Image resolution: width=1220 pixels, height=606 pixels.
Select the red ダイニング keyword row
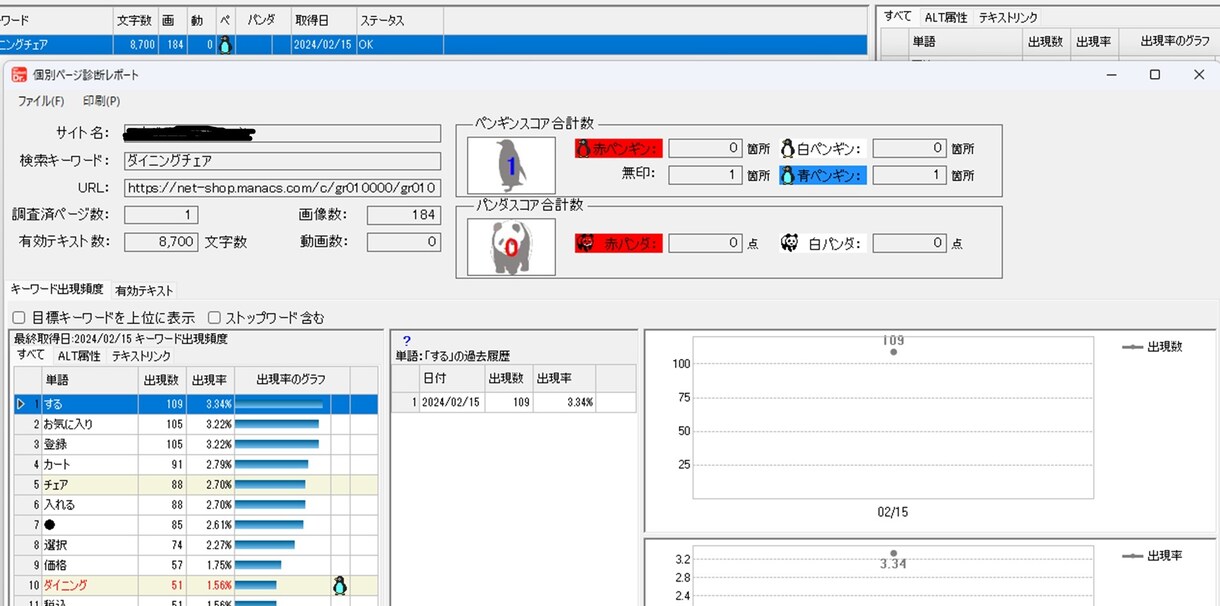196,585
